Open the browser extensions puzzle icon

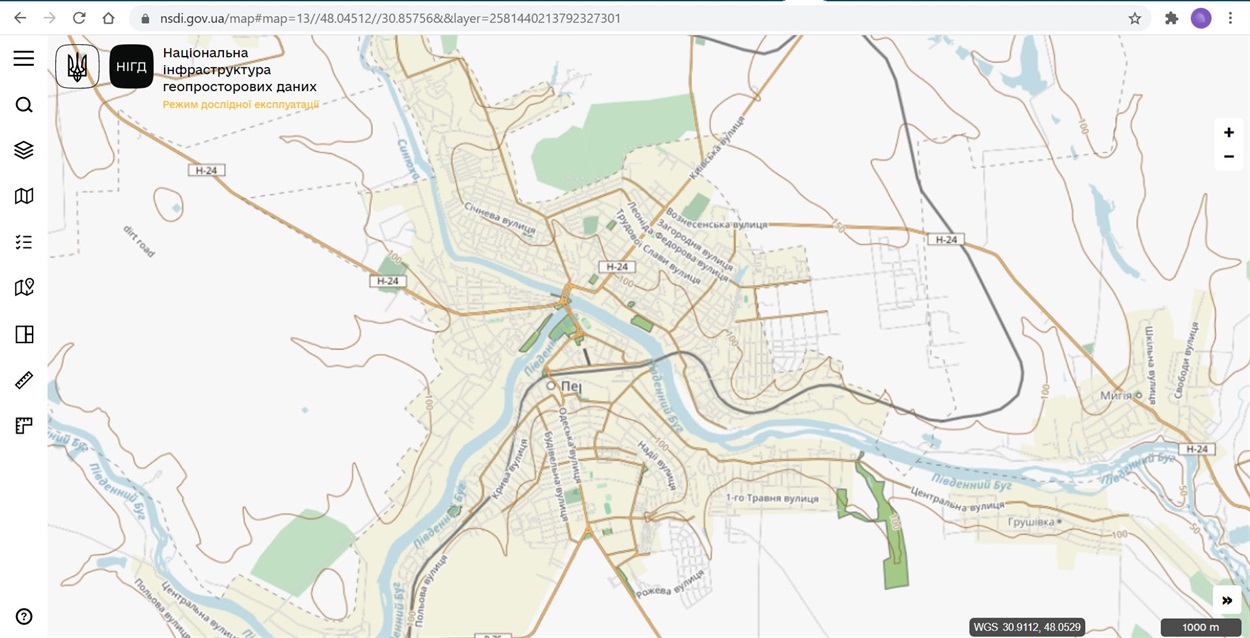(1172, 18)
